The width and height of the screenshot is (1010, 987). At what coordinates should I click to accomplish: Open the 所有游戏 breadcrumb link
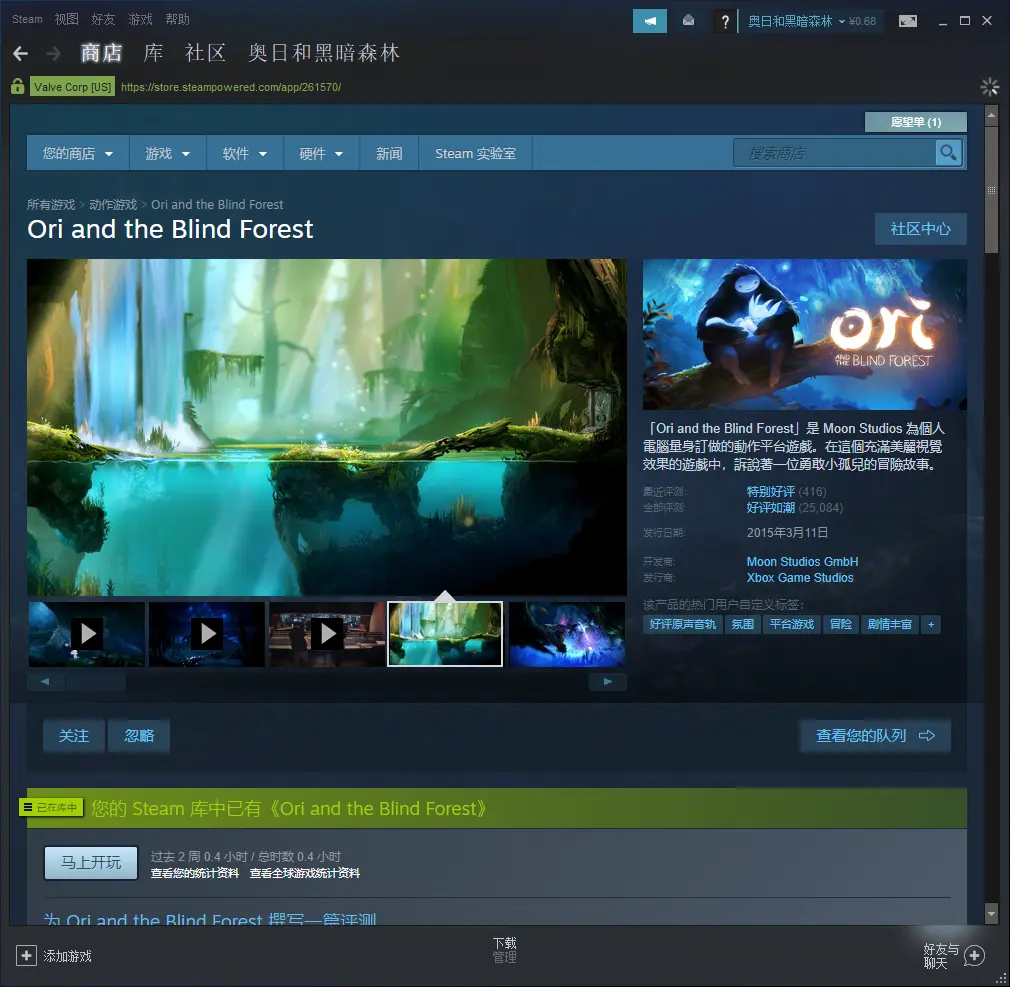51,204
